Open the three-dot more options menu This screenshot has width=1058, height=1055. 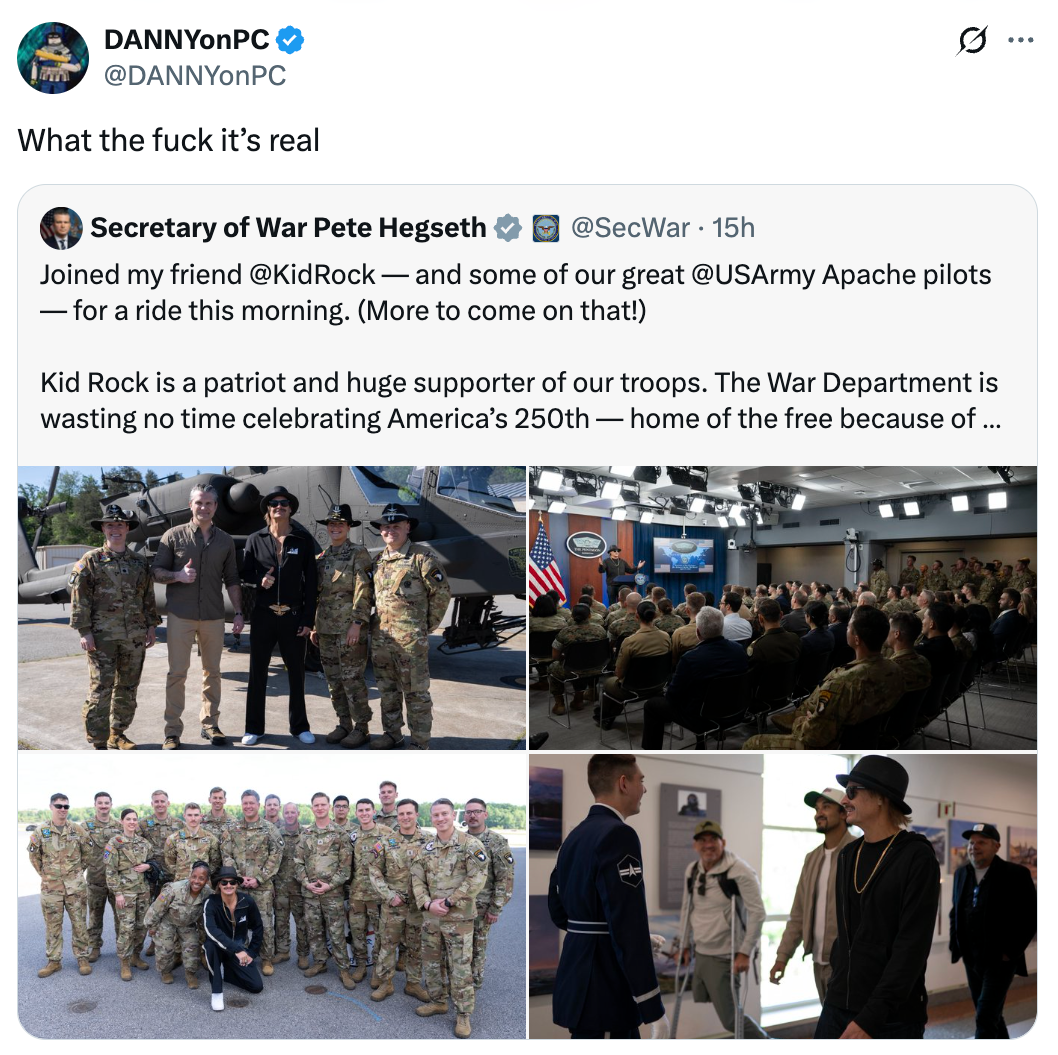pyautogui.click(x=1021, y=40)
